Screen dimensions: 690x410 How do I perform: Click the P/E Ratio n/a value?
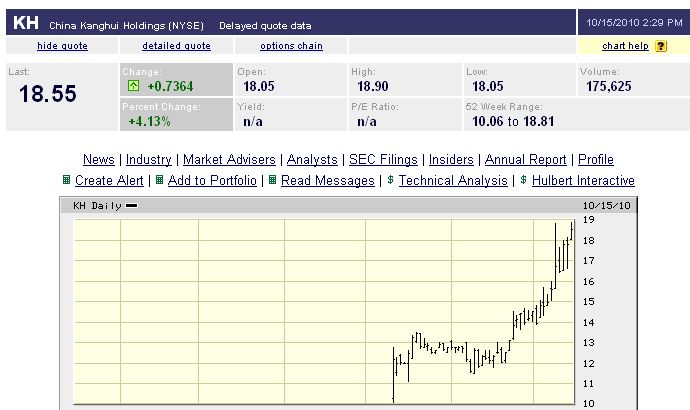coord(367,121)
